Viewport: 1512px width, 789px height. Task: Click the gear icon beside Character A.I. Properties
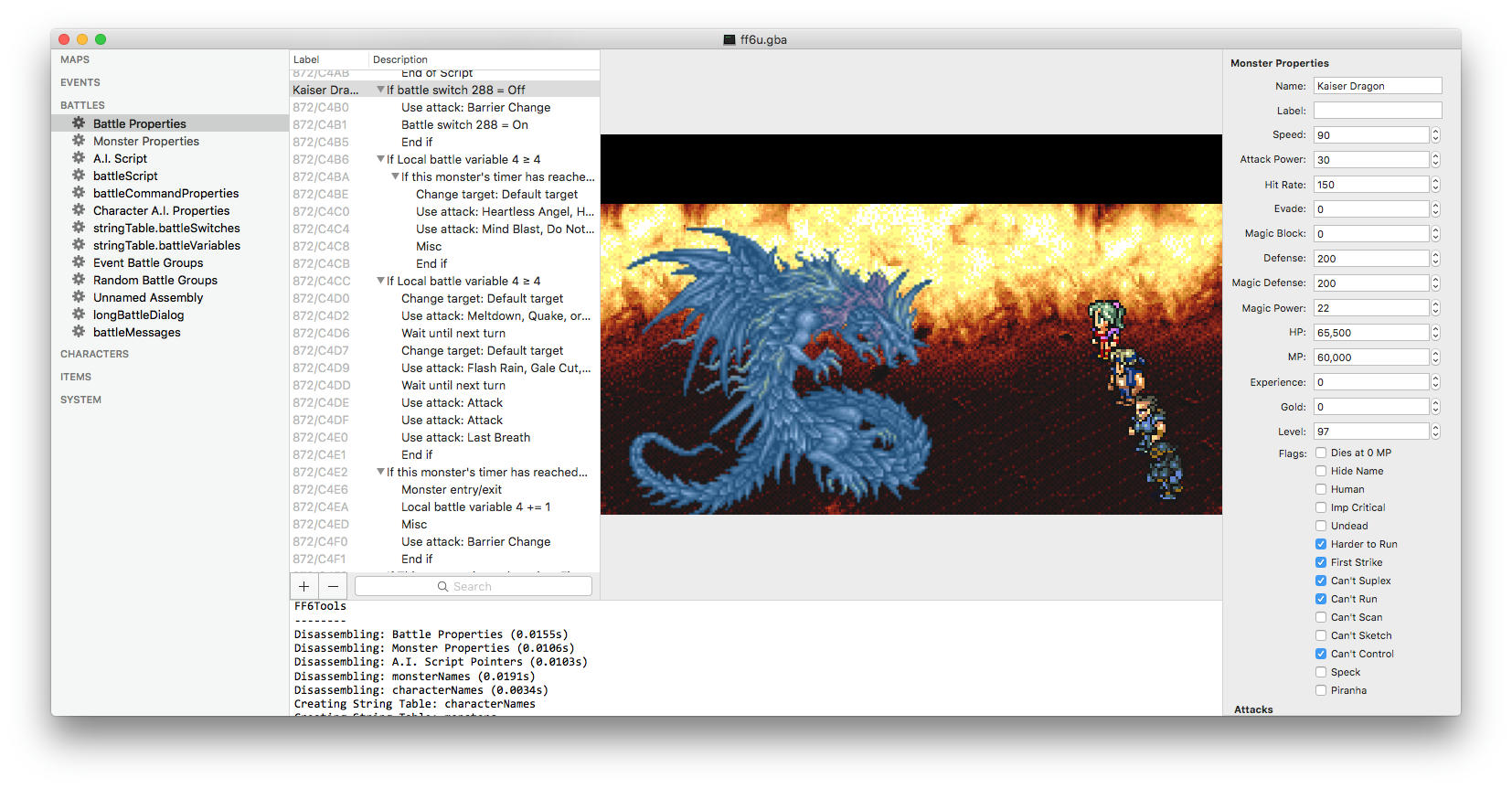[79, 209]
